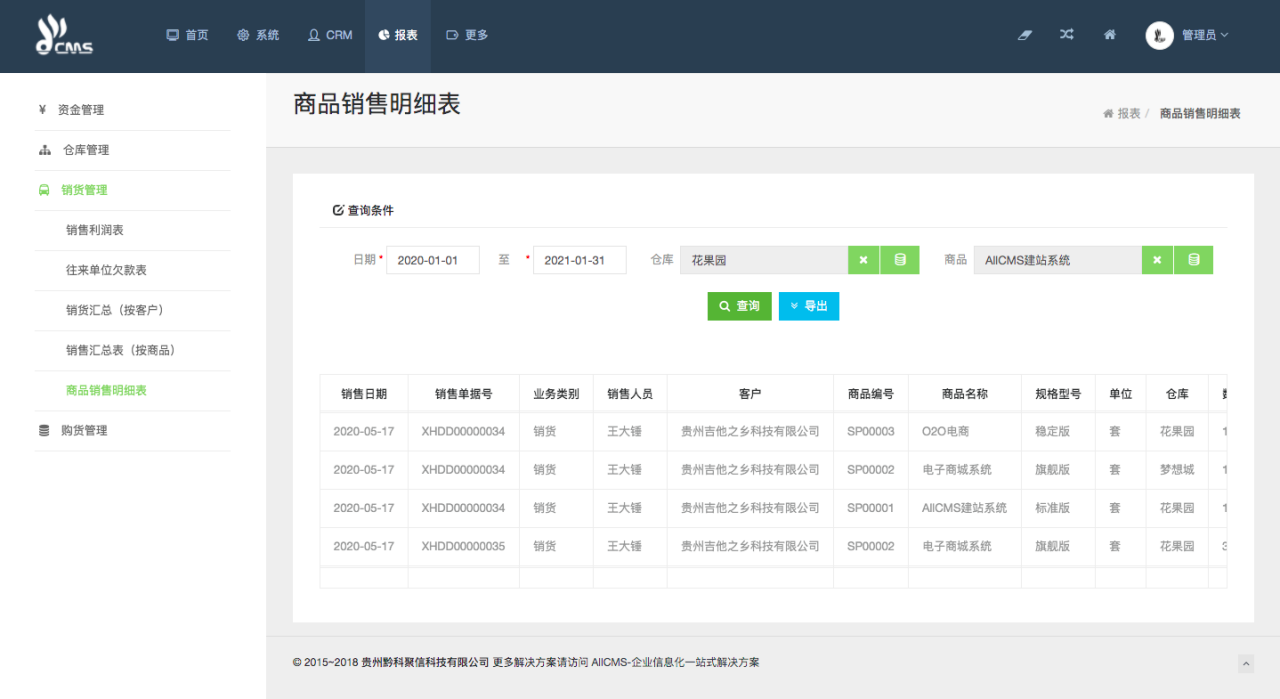This screenshot has width=1280, height=699.
Task: Click the home icon in top bar
Action: coord(1110,35)
